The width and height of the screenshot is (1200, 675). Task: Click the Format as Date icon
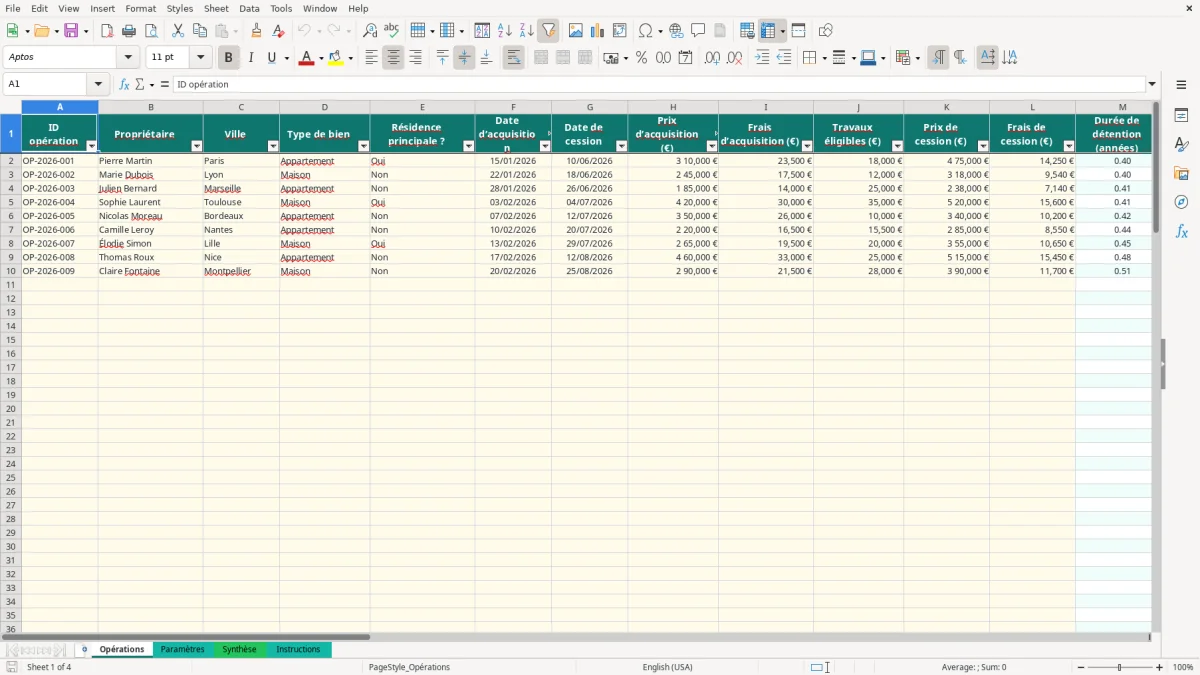point(686,58)
